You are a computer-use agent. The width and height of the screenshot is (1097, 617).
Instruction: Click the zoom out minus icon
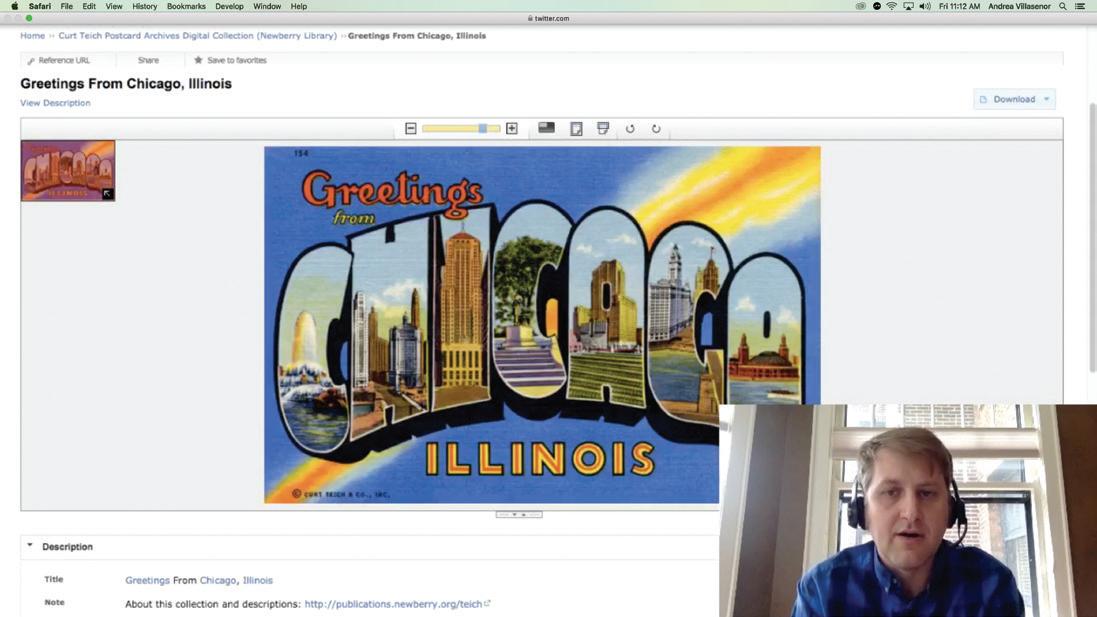click(411, 129)
